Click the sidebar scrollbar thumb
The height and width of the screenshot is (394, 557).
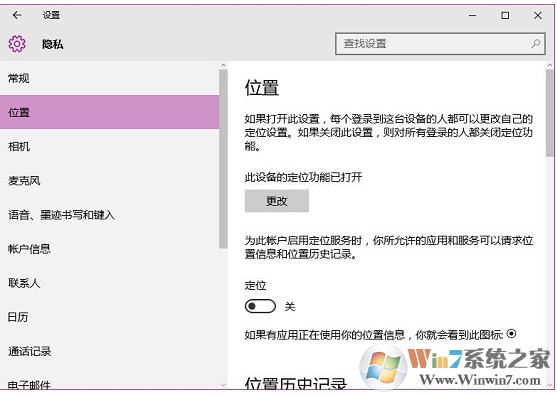coord(223,159)
